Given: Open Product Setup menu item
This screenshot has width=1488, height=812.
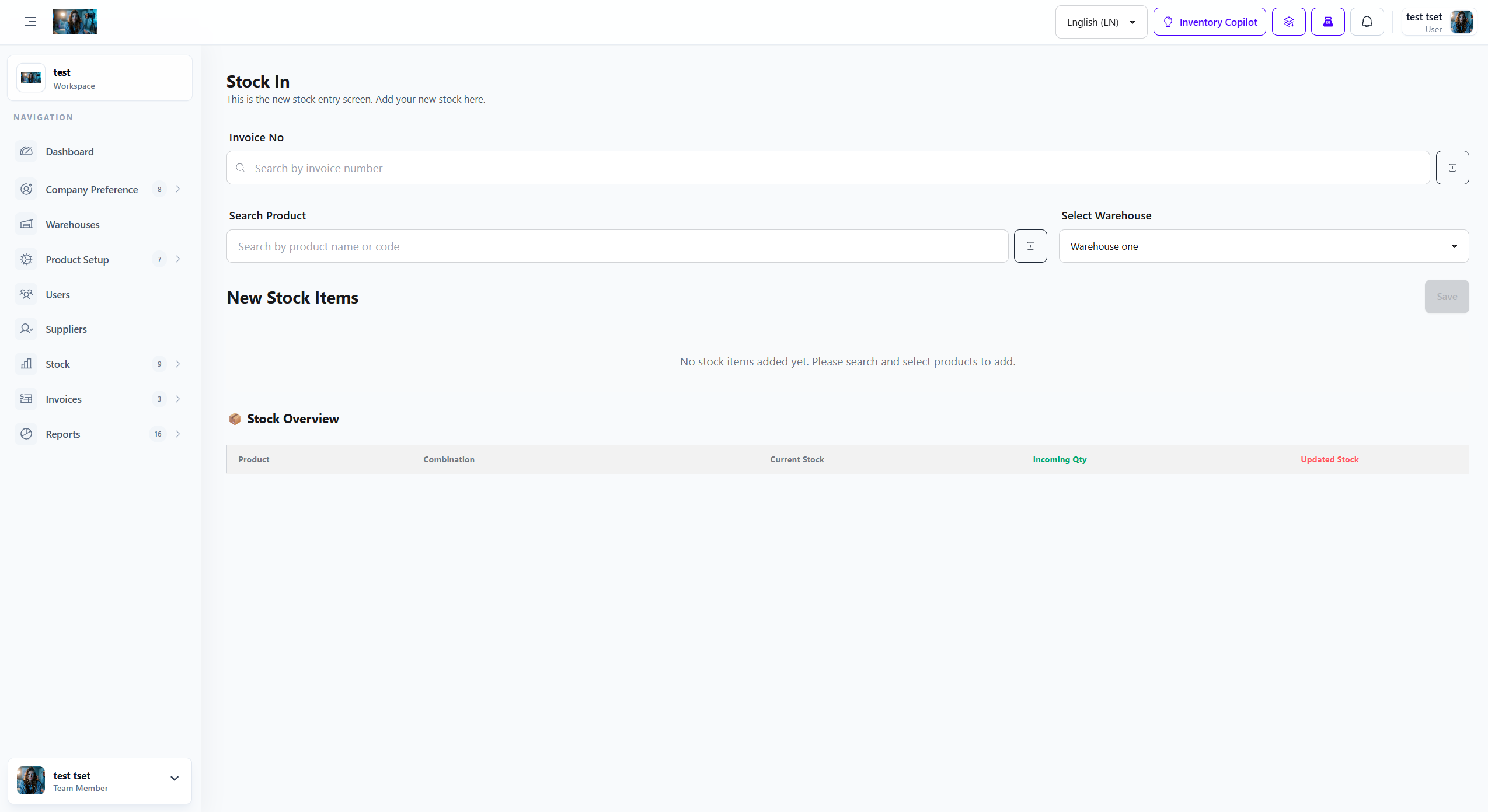Looking at the screenshot, I should coord(100,259).
